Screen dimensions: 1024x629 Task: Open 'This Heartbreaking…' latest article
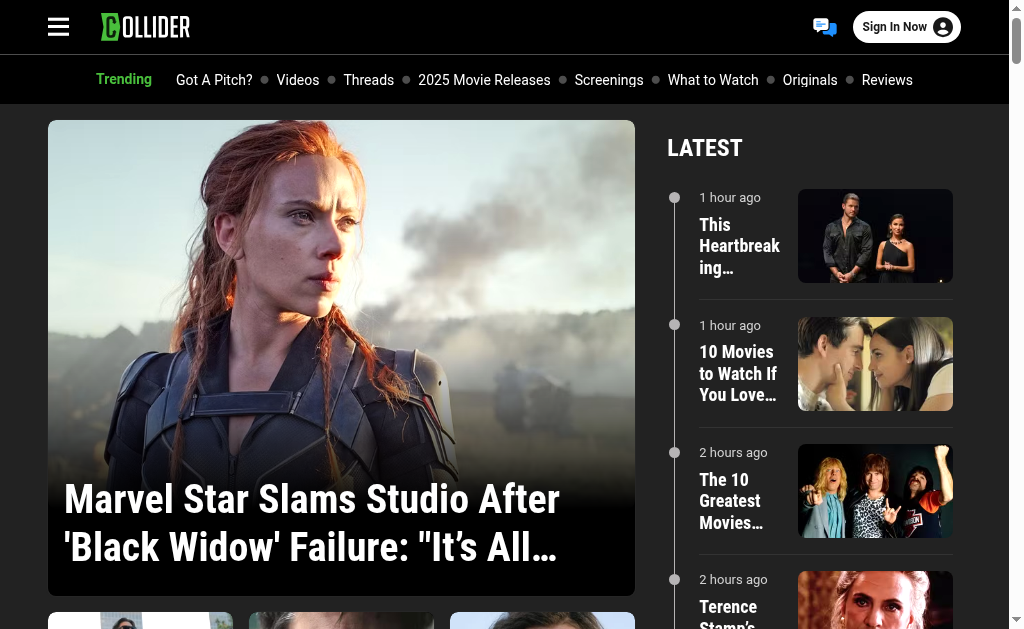[739, 246]
